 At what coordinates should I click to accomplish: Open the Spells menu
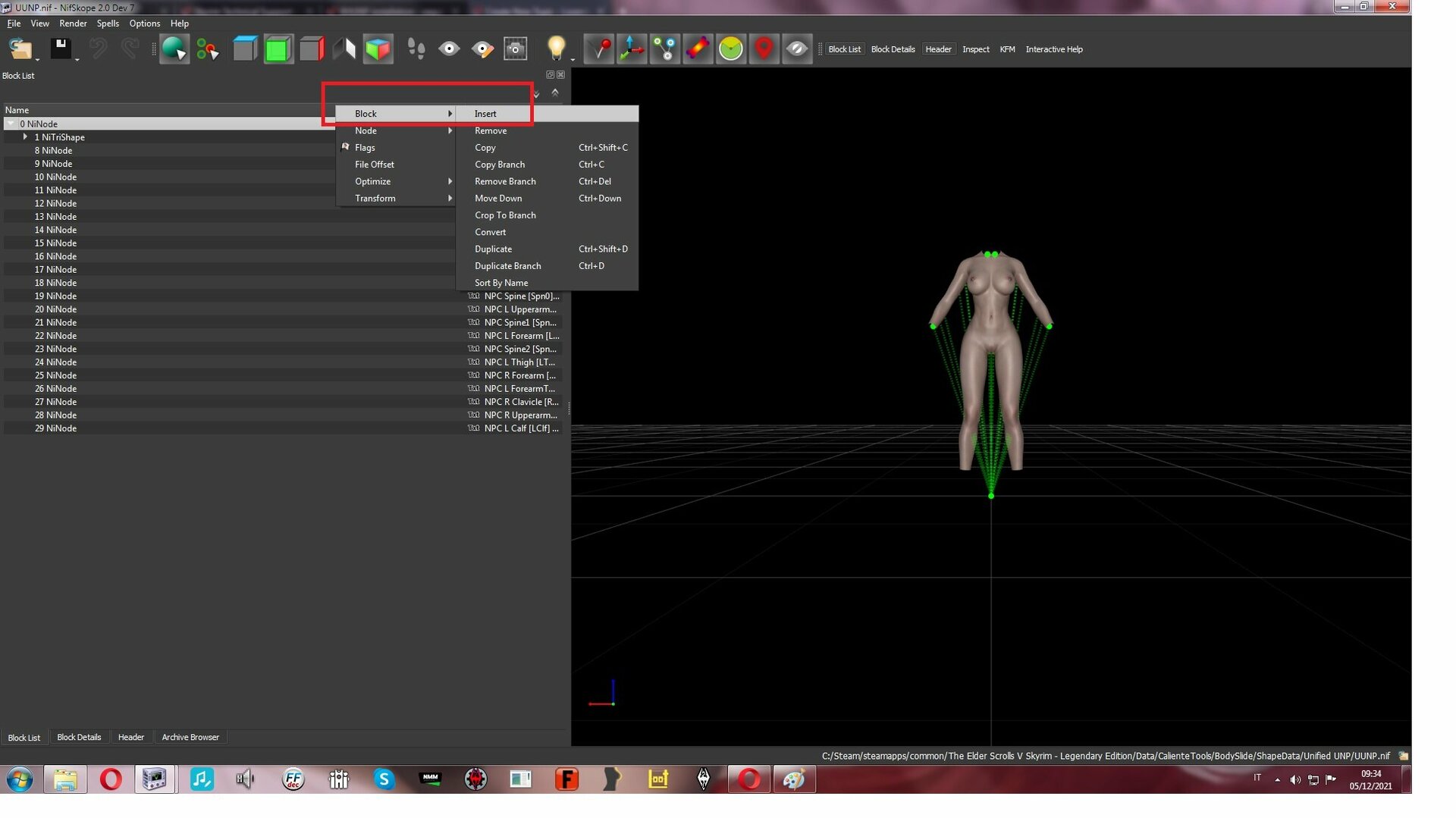click(x=108, y=24)
